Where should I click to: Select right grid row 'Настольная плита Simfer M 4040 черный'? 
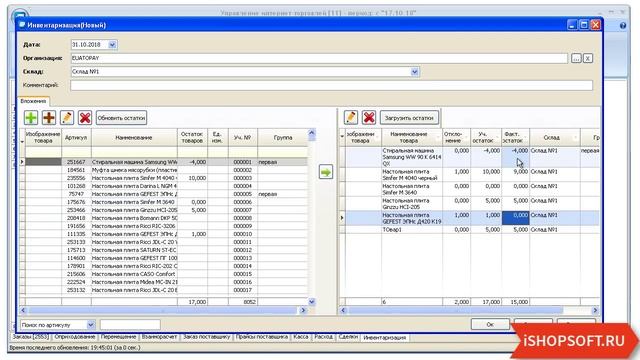469,175
